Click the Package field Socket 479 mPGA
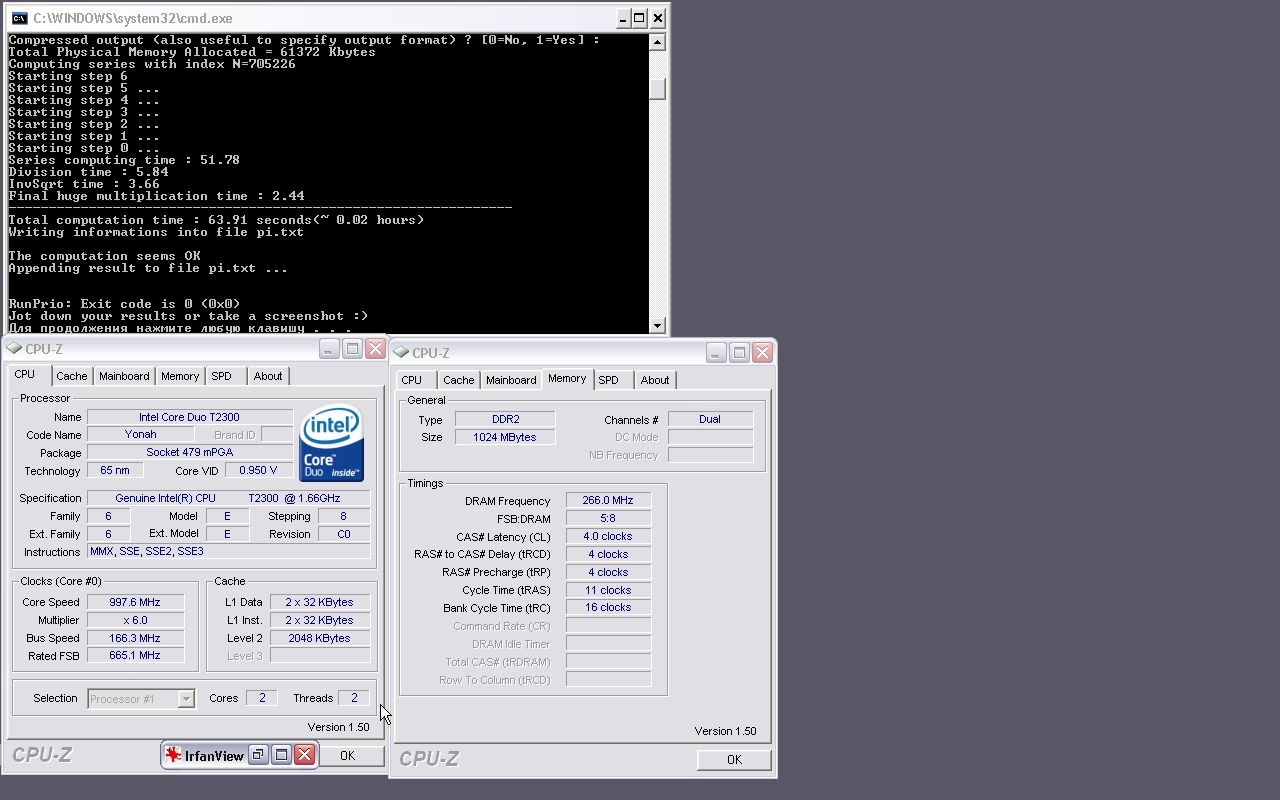 190,453
